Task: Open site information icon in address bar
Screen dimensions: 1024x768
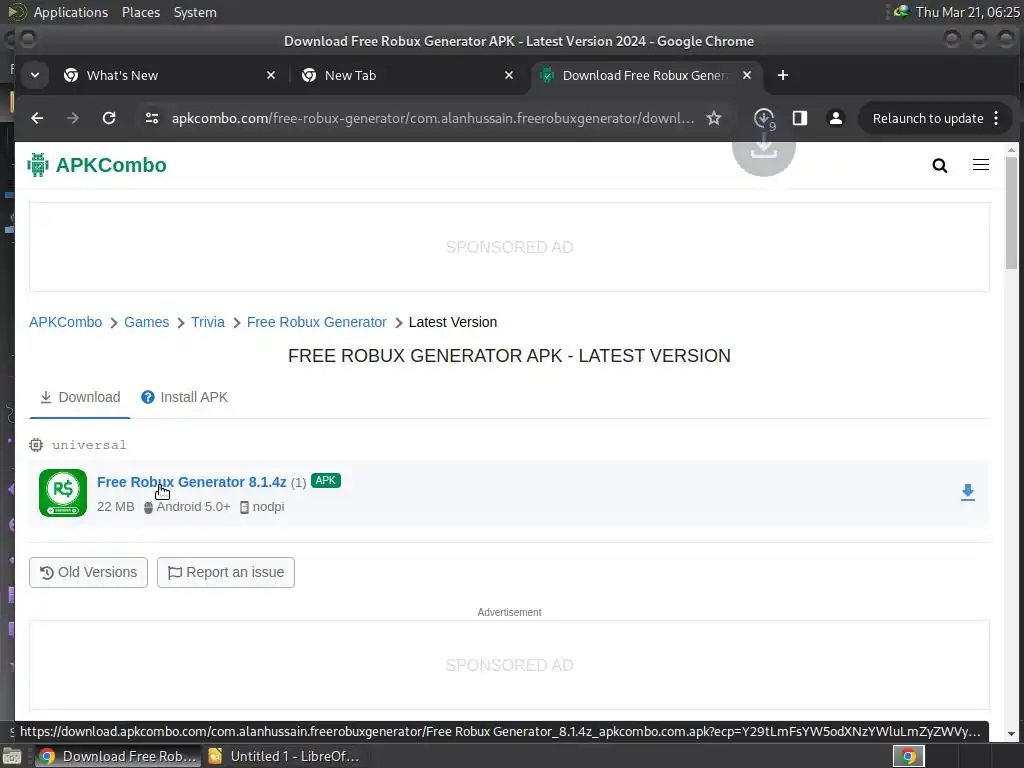Action: [x=152, y=118]
